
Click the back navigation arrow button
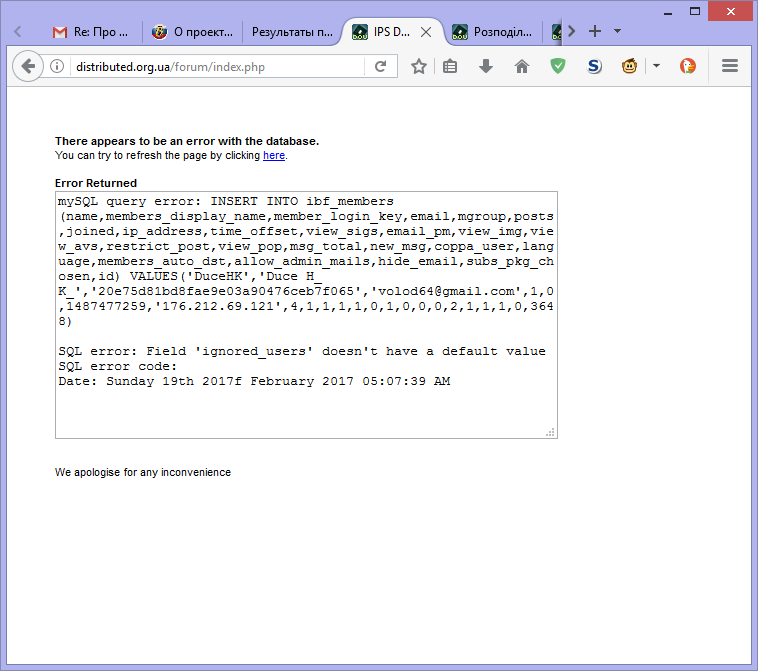(x=27, y=67)
